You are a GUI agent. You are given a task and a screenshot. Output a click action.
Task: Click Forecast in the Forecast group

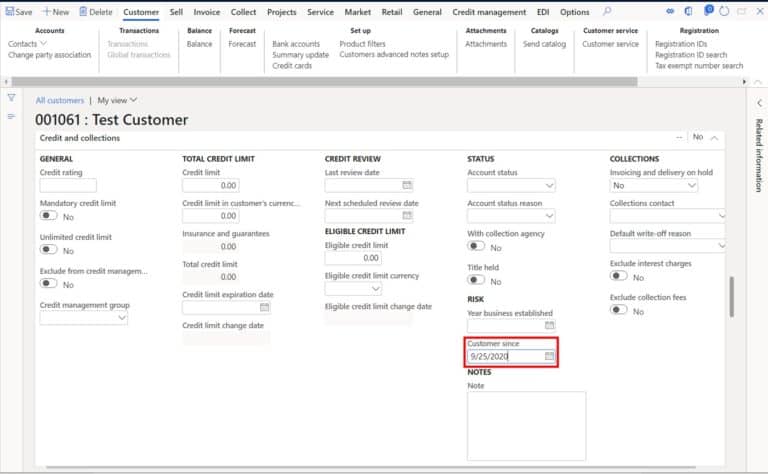(242, 44)
